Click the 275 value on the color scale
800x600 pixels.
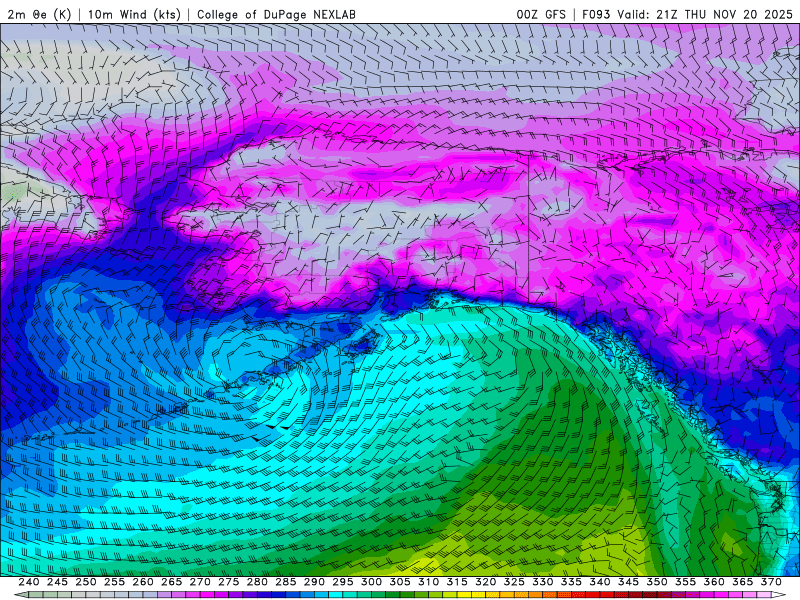point(229,582)
